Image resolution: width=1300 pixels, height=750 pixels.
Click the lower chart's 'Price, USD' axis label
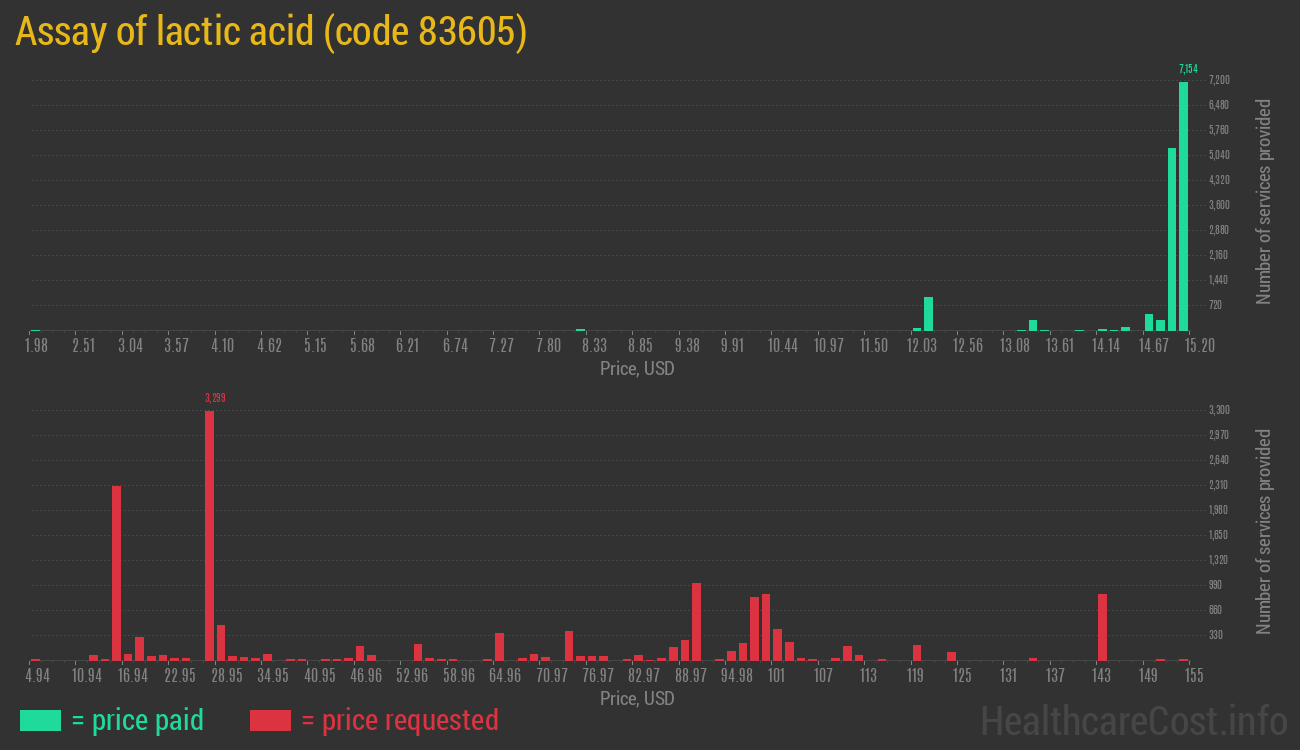637,698
